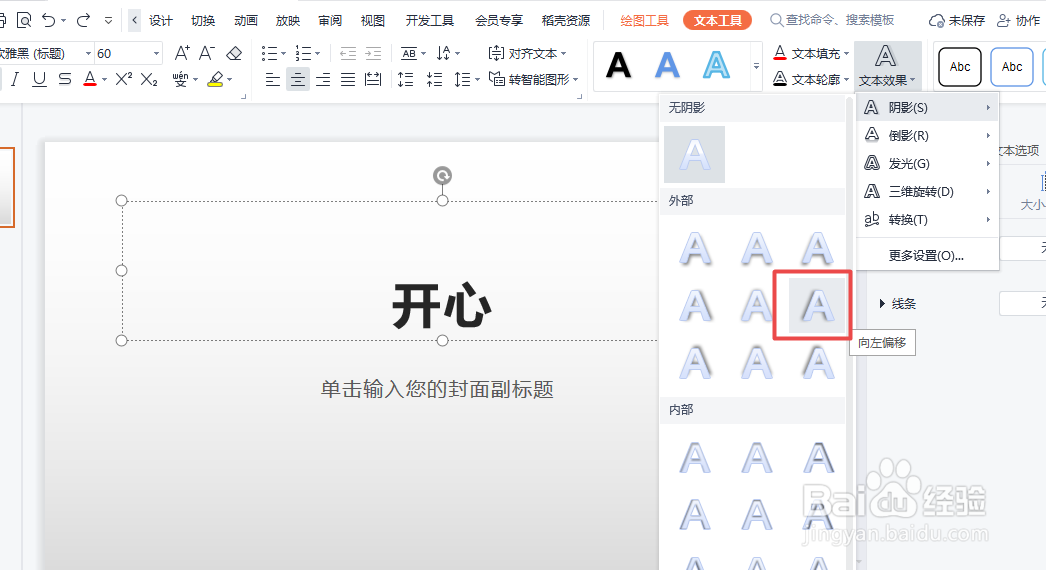Choose the highlighted 向左偏移 shadow preset
Viewport: 1046px width, 570px height.
point(817,306)
